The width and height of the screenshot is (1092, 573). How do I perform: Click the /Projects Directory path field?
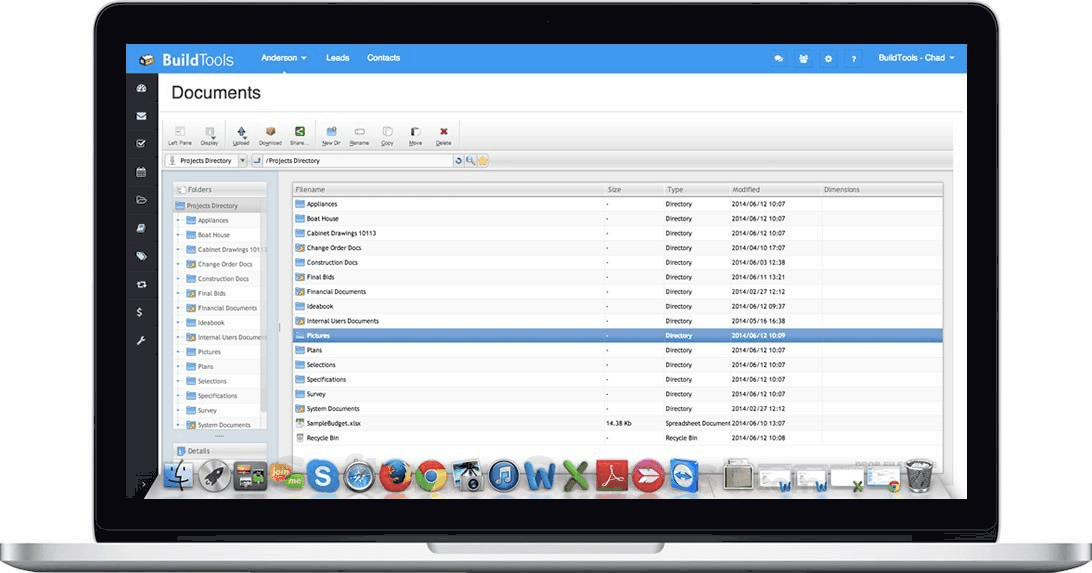(357, 161)
